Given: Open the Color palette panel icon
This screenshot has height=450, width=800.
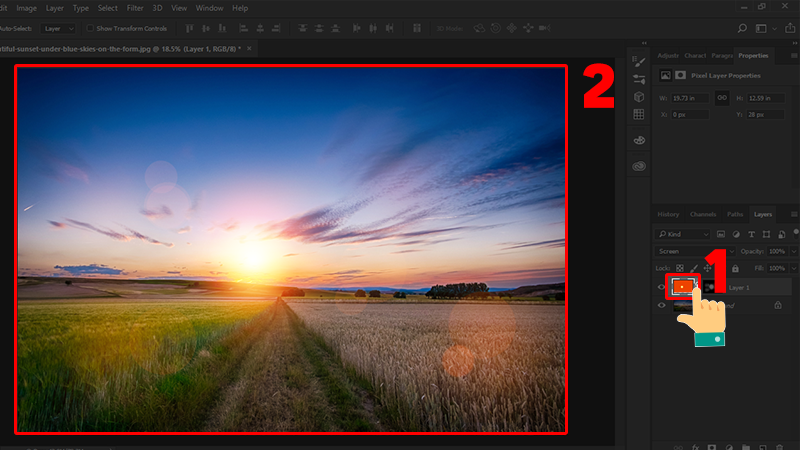Looking at the screenshot, I should point(639,140).
